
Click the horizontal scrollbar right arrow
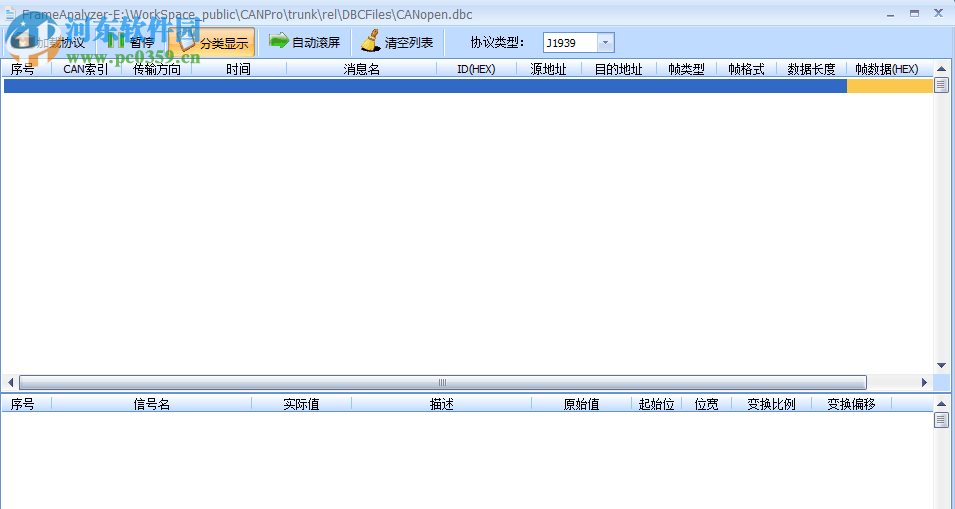(x=925, y=382)
